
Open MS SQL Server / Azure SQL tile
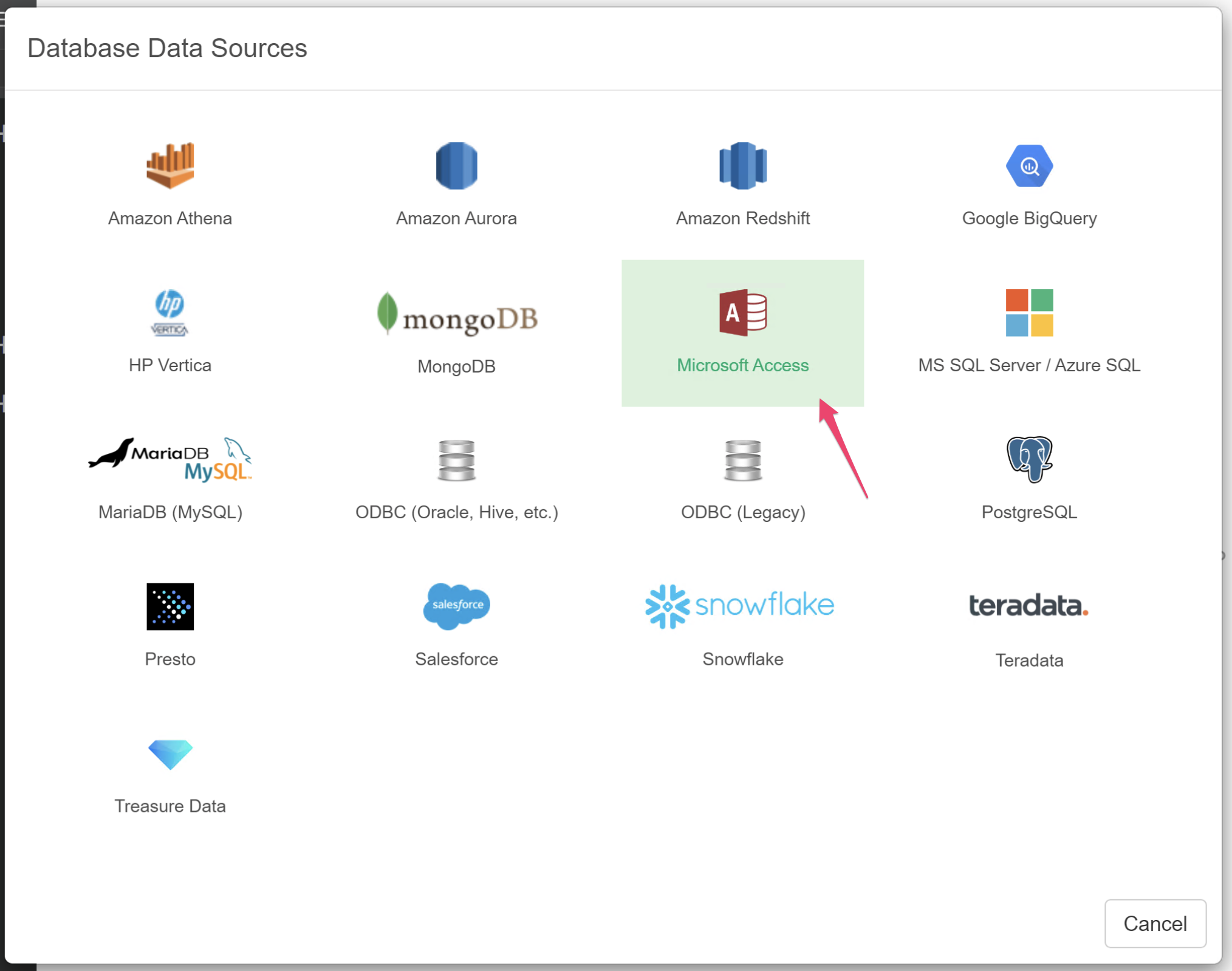click(x=1029, y=332)
